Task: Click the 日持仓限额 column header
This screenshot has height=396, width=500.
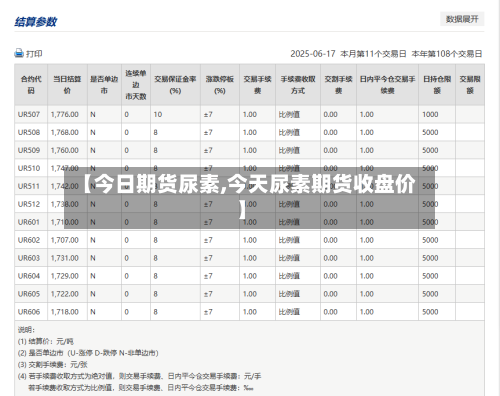Action: pos(437,85)
